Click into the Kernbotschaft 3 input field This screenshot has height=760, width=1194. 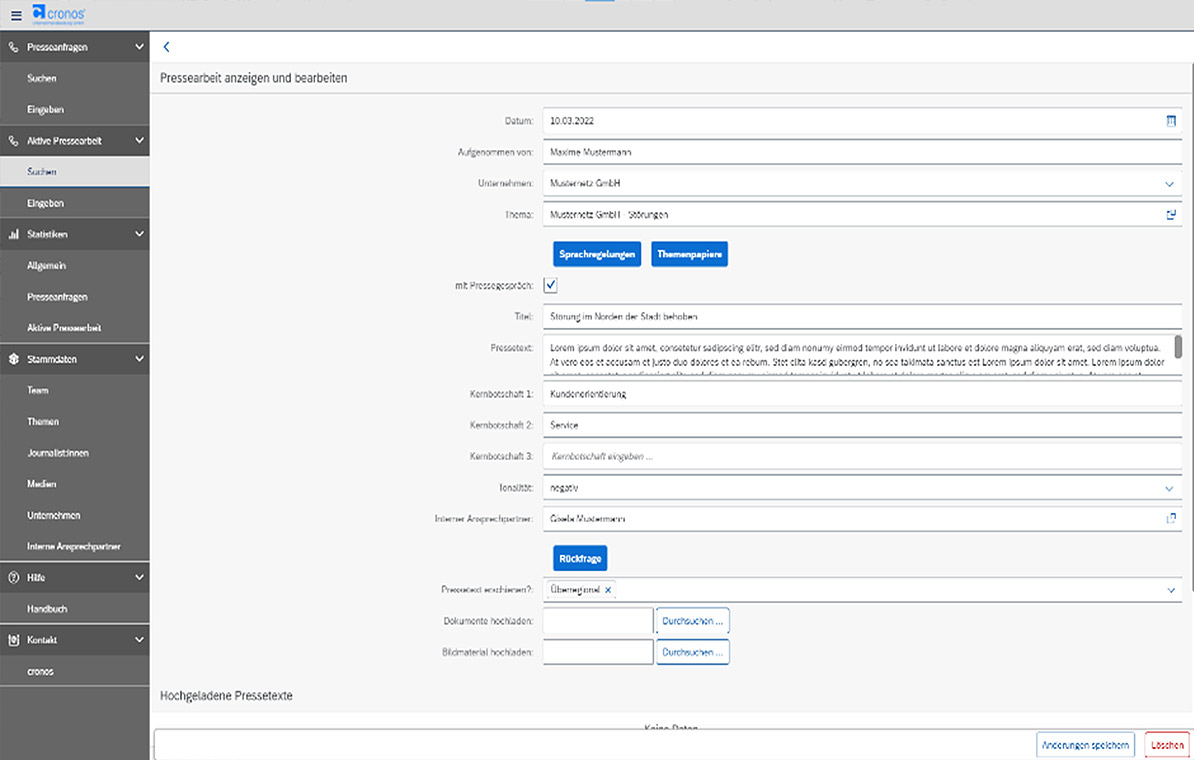pos(860,456)
